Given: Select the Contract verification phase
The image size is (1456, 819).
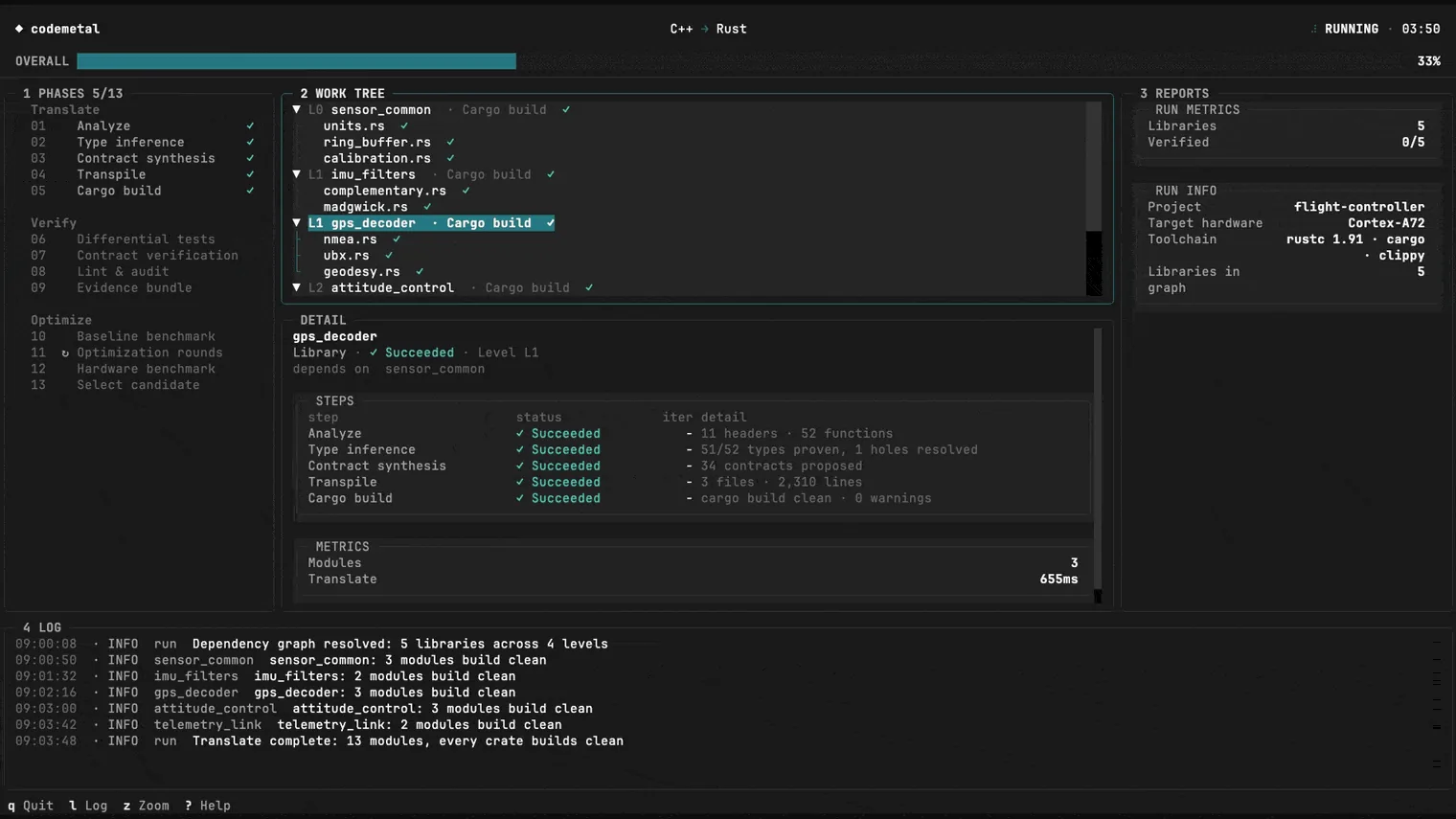Looking at the screenshot, I should click(157, 256).
